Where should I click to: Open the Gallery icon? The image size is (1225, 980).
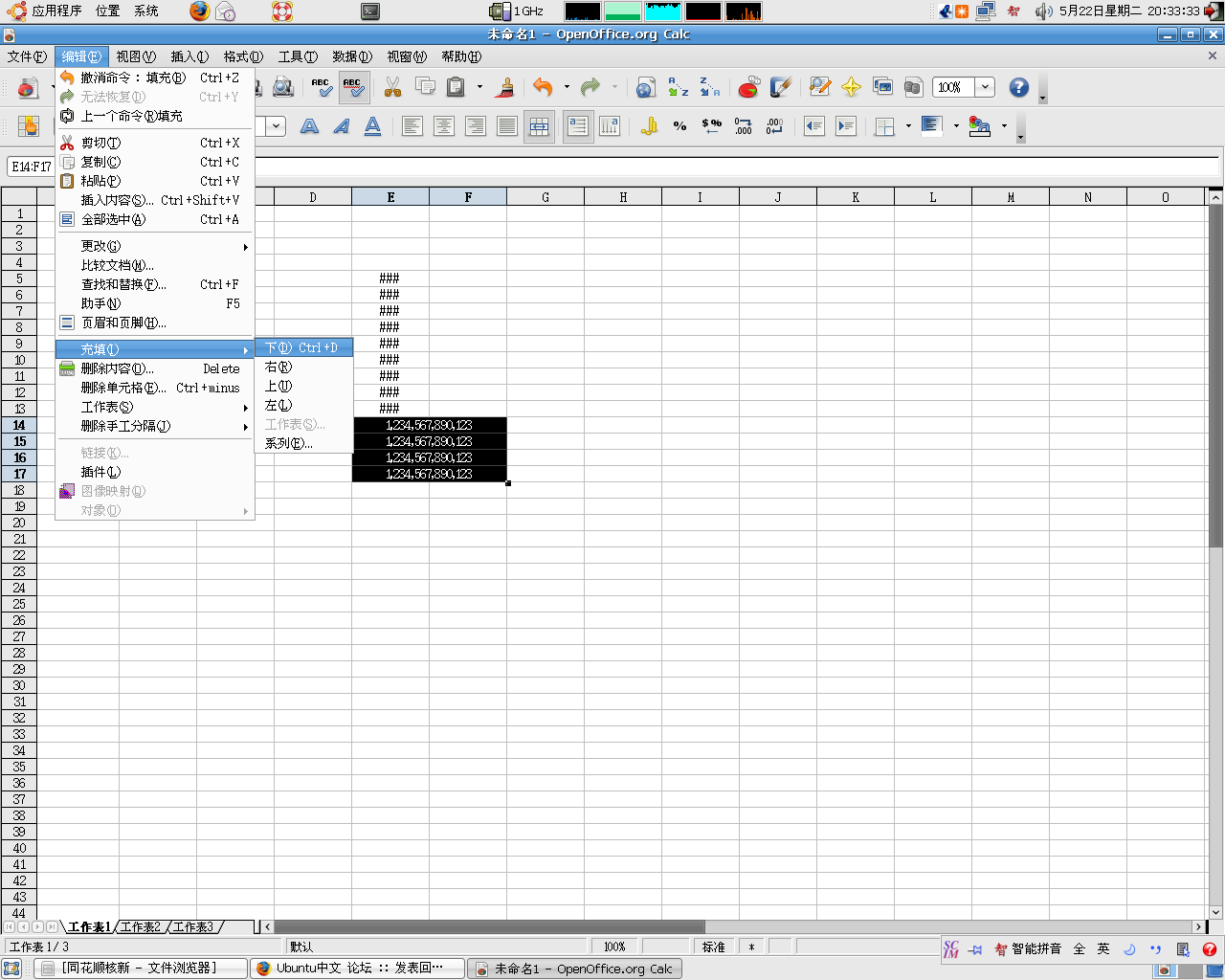tap(882, 87)
